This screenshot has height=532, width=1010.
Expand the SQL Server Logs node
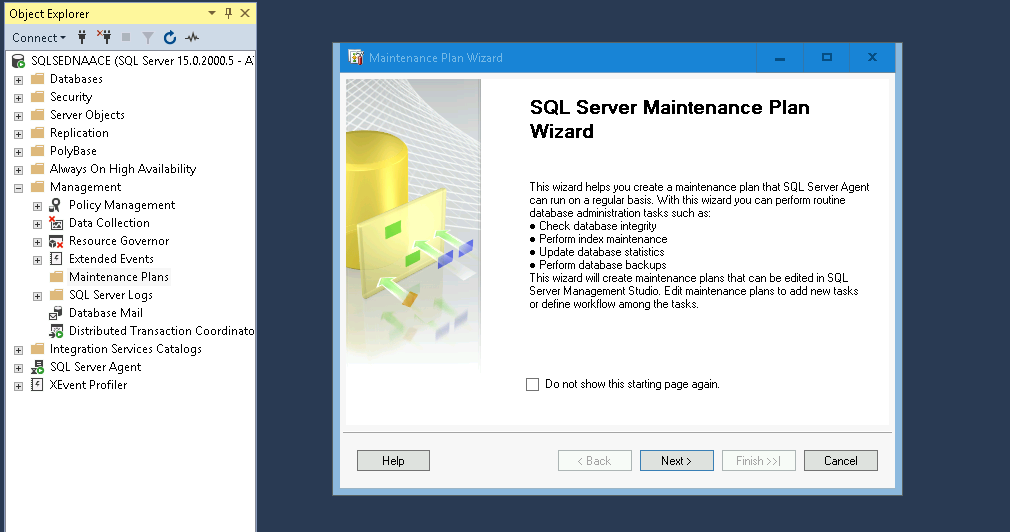[37, 296]
